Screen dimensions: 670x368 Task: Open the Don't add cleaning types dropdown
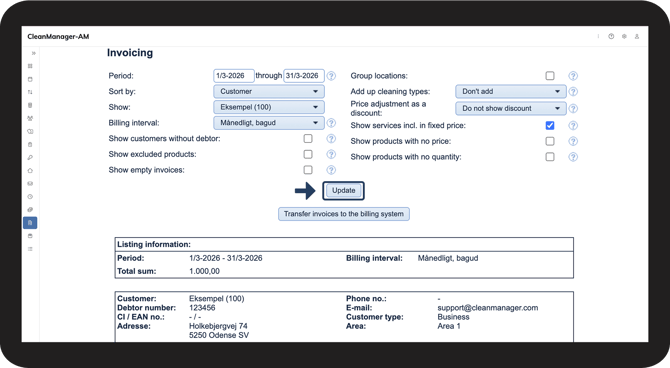click(511, 91)
